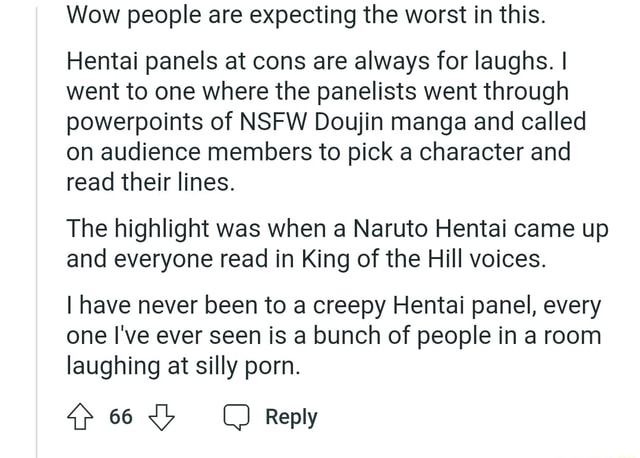Viewport: 640px width, 458px height.
Task: Click the word "NSFW" in the comment
Action: coord(273,122)
